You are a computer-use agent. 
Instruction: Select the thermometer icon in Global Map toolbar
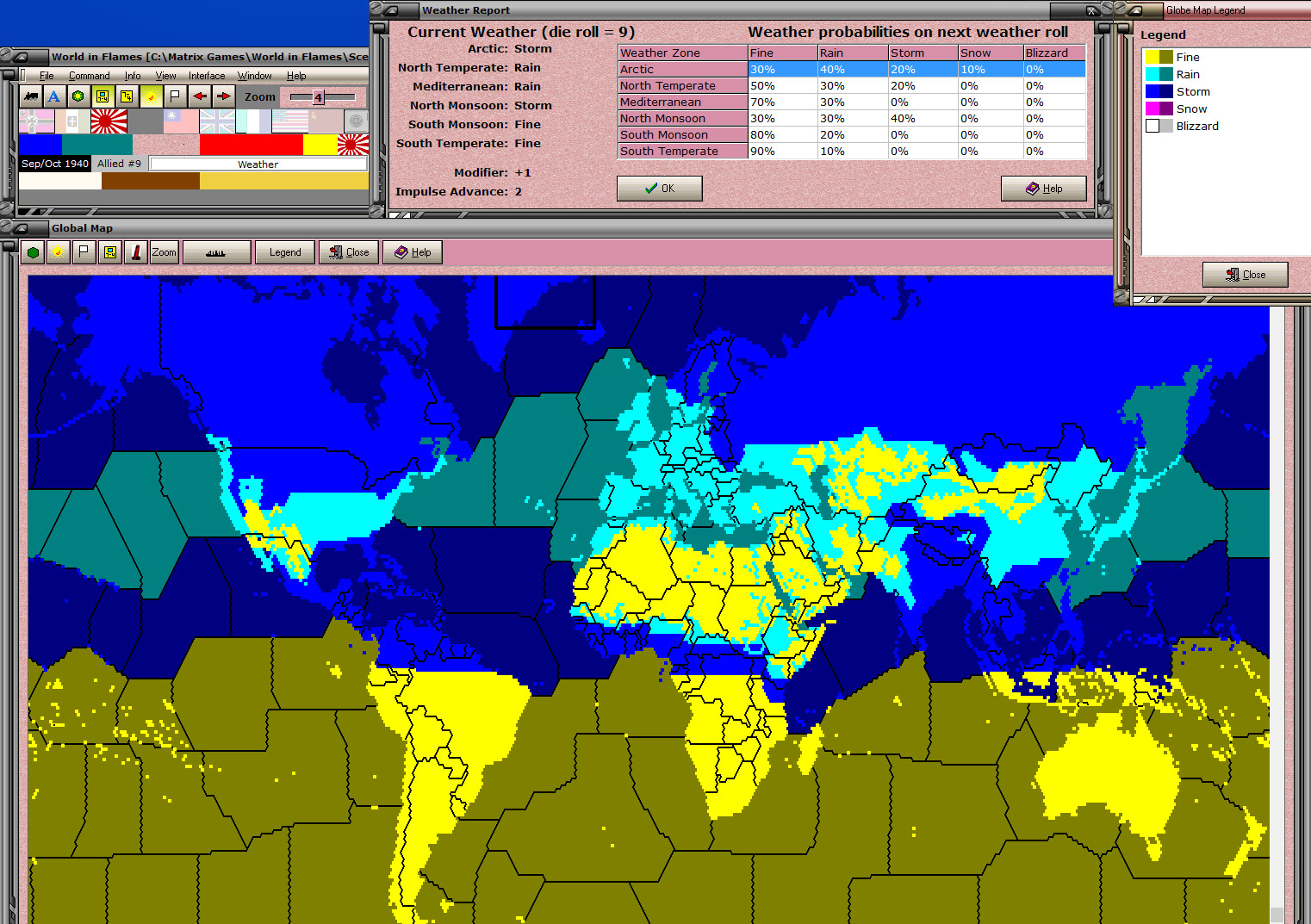(136, 251)
